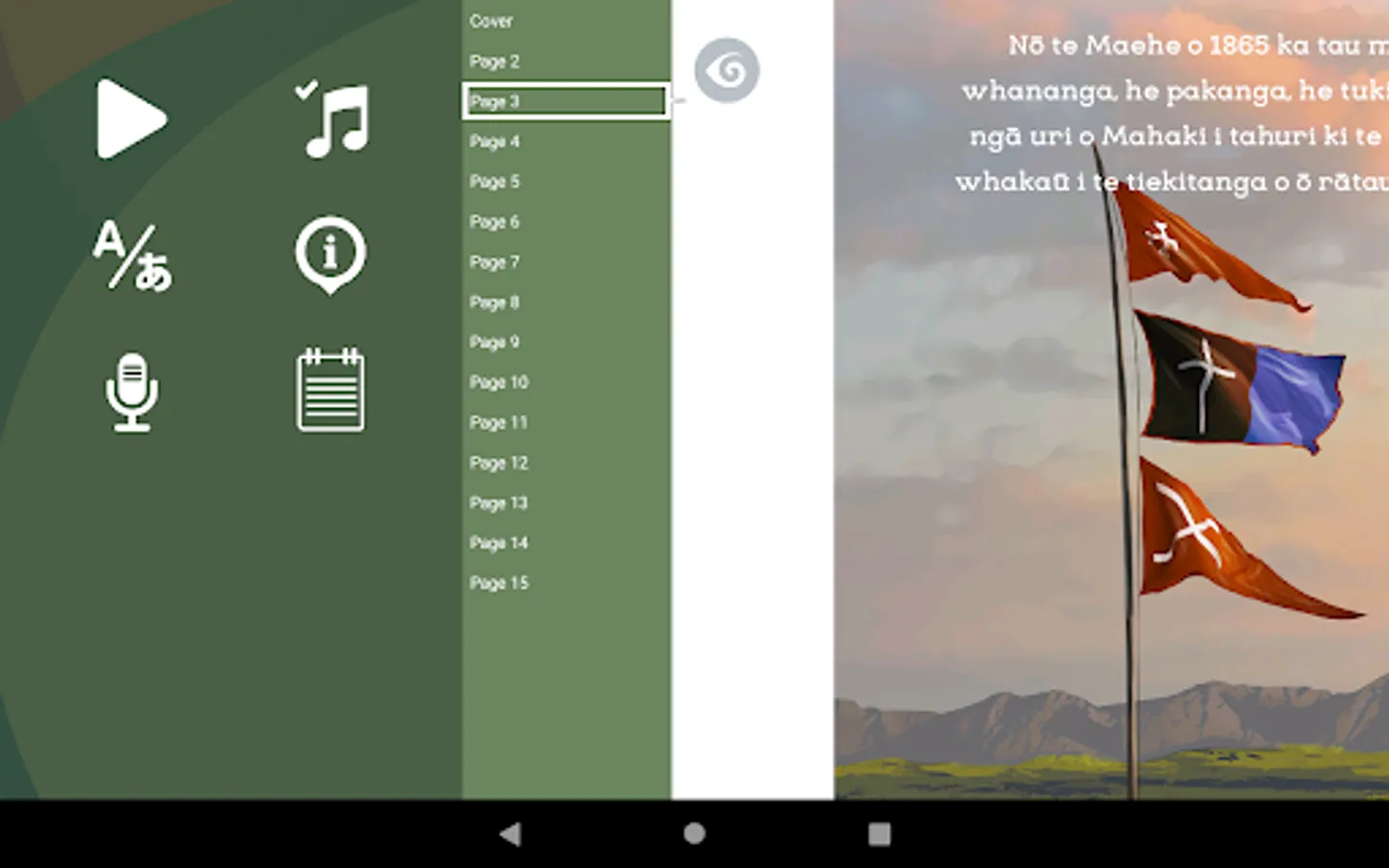
Task: Tap the Play narration icon
Action: [x=132, y=119]
